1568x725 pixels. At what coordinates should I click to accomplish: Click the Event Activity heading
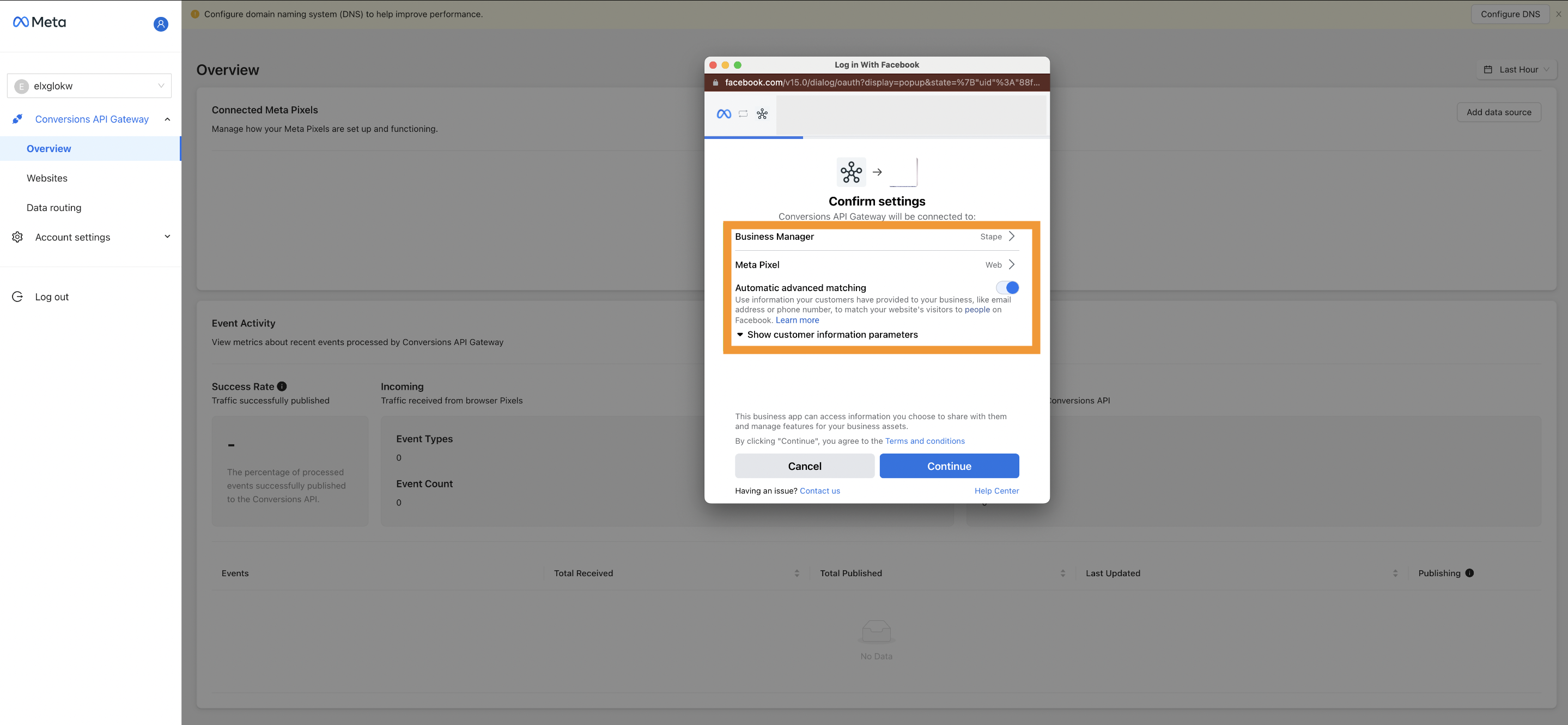tap(244, 323)
